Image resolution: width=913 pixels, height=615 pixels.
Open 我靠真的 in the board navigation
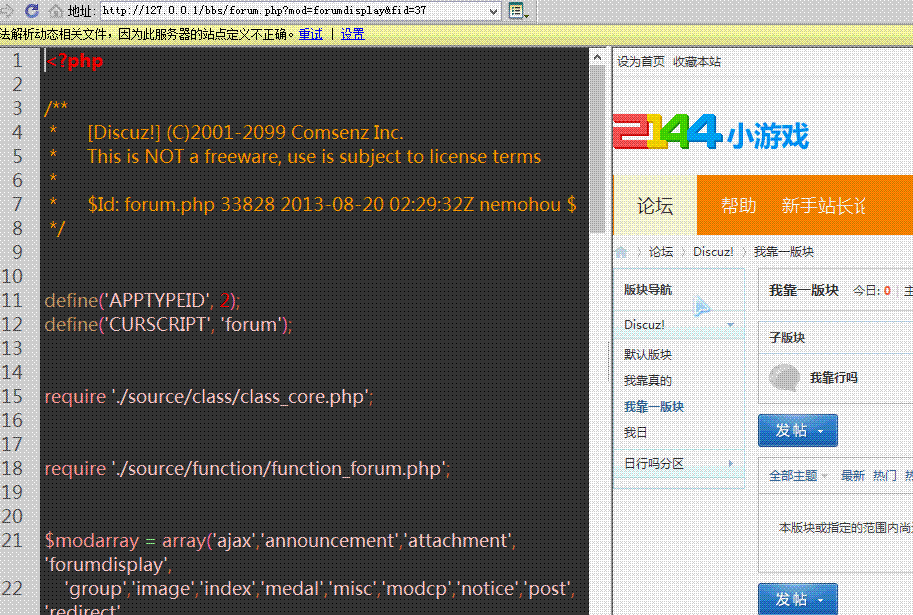(647, 380)
